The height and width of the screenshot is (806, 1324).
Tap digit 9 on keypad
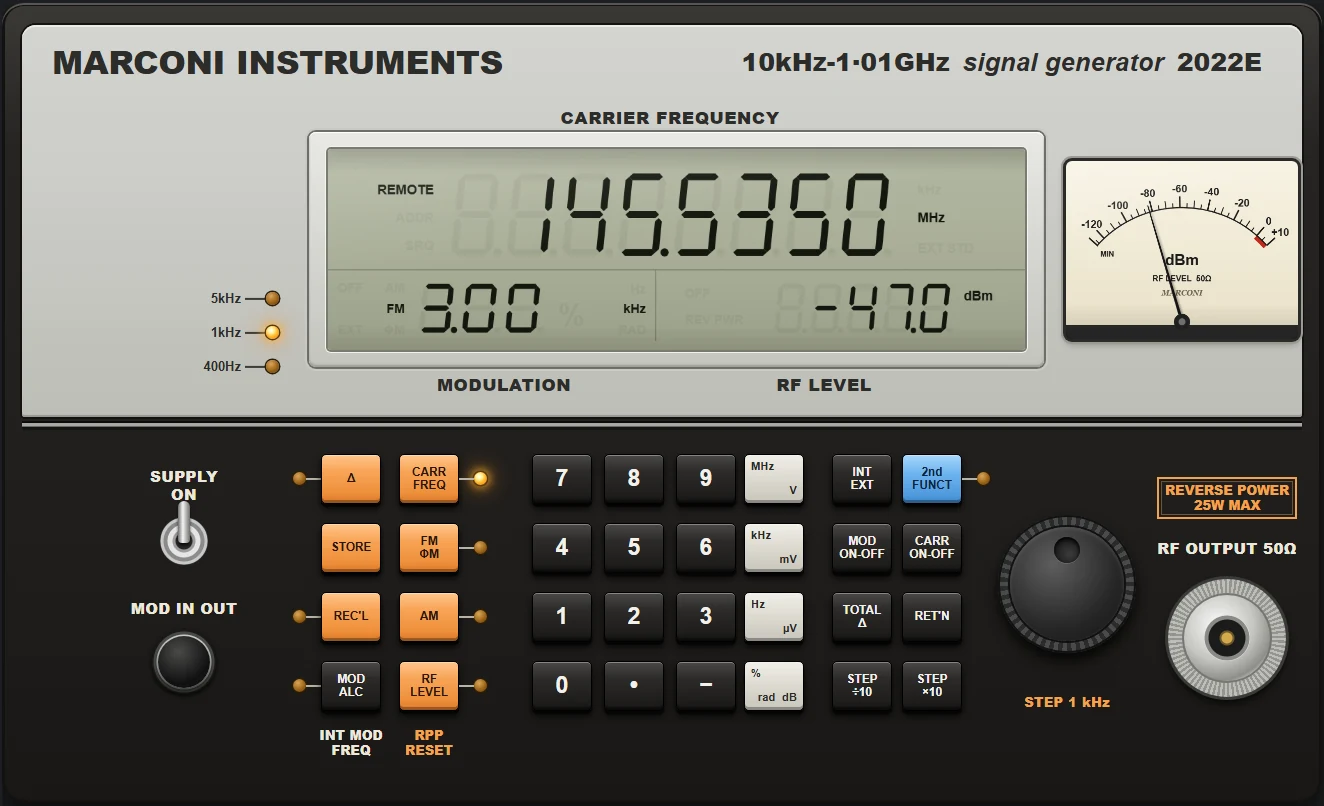706,478
